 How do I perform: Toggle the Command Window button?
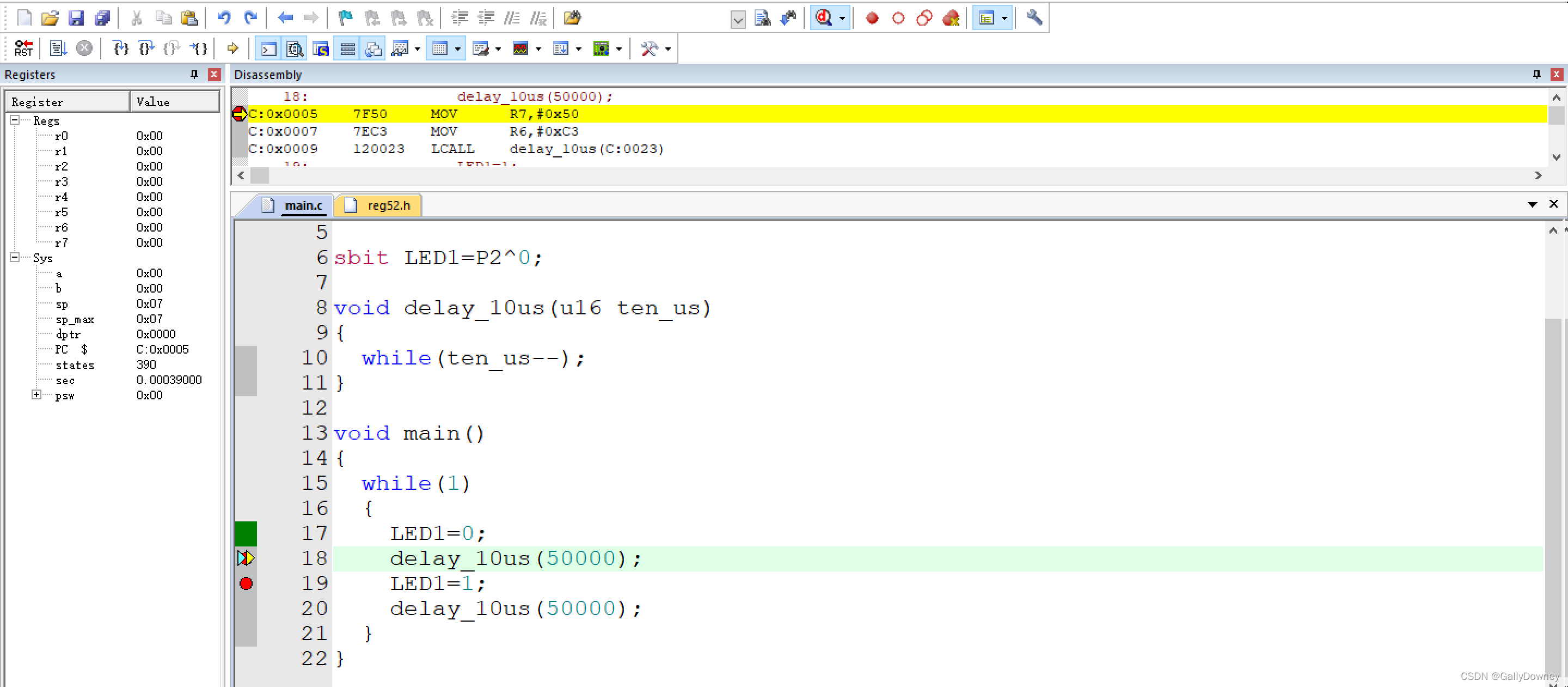coord(268,48)
